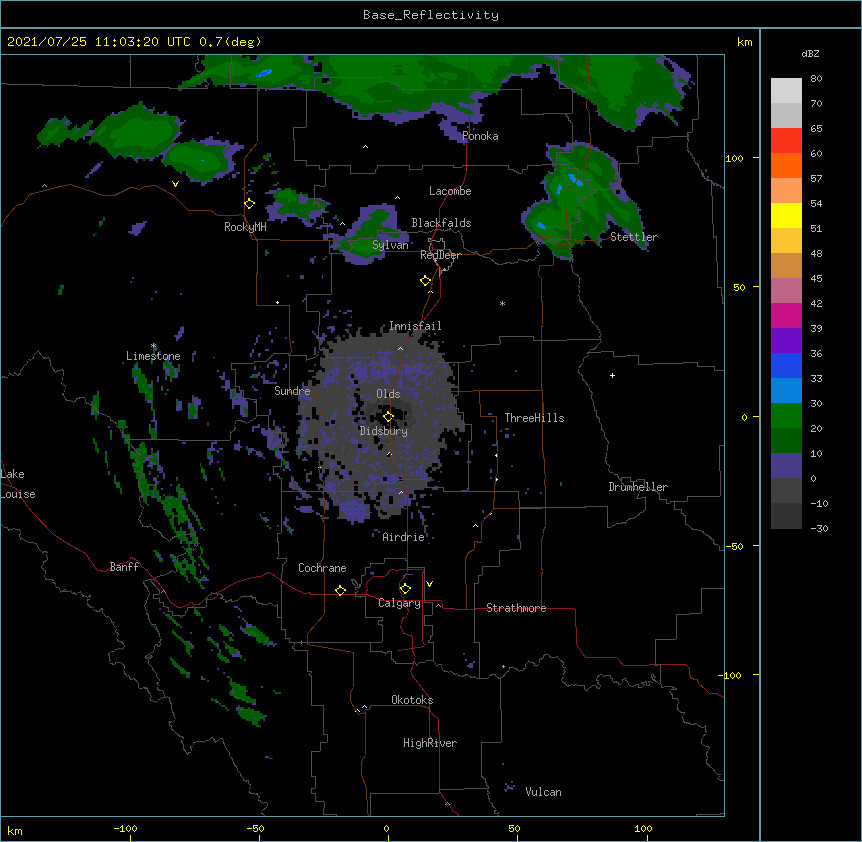Pick the orange 60-57 dBZ legend band
862x842 pixels.
pos(786,165)
